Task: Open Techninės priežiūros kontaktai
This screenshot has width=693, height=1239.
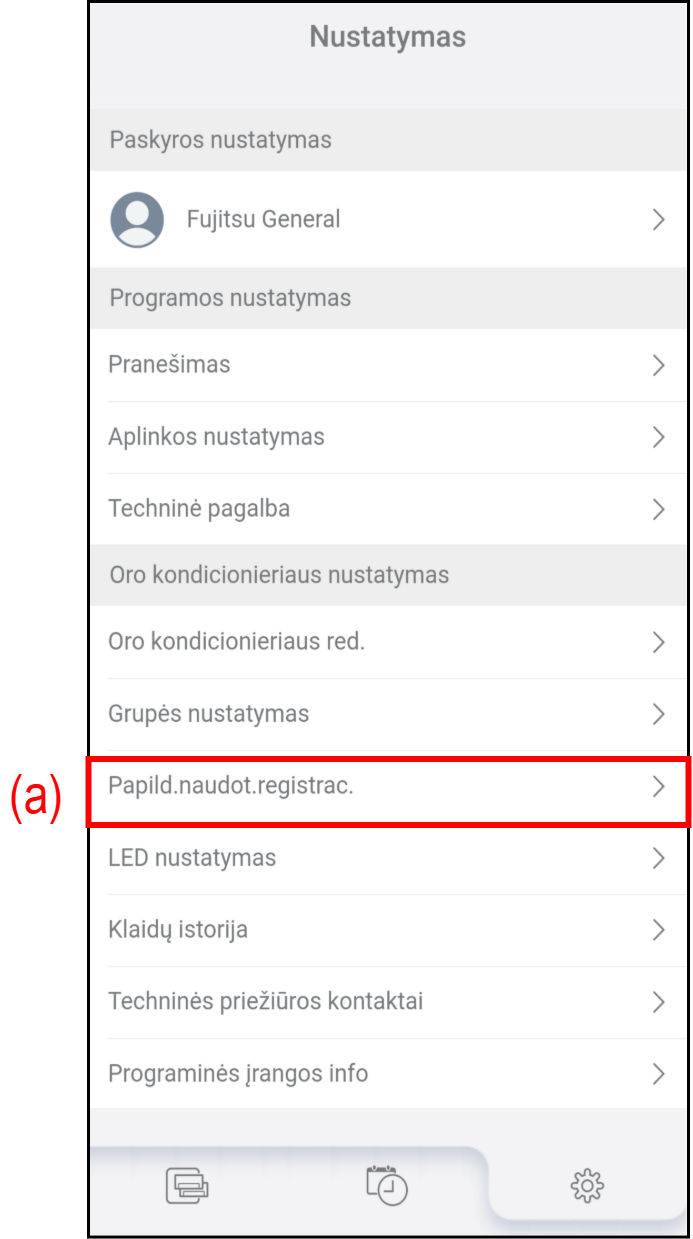Action: (388, 1002)
